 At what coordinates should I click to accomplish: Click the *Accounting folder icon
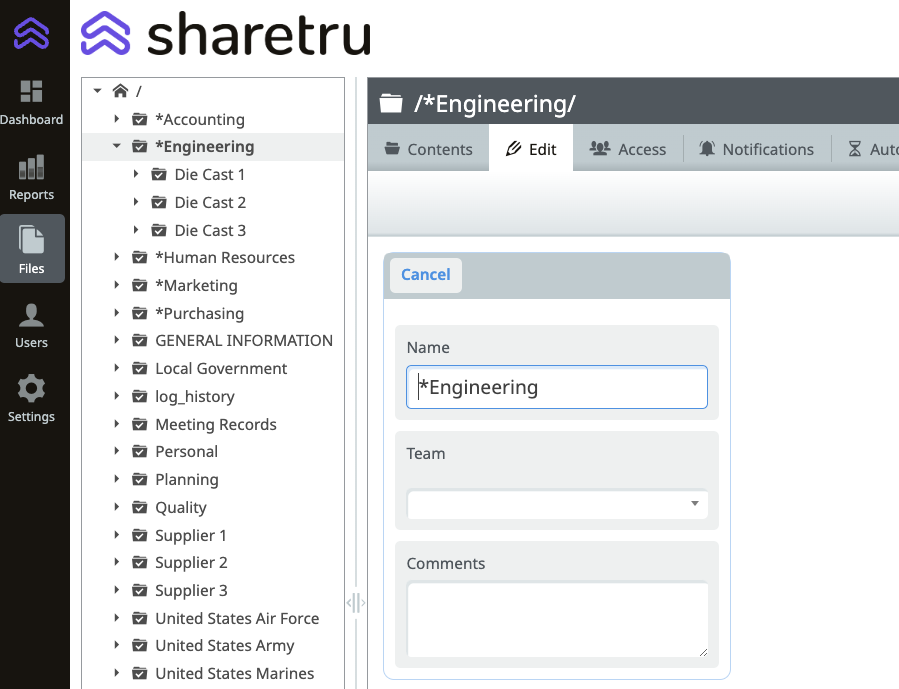pos(139,119)
